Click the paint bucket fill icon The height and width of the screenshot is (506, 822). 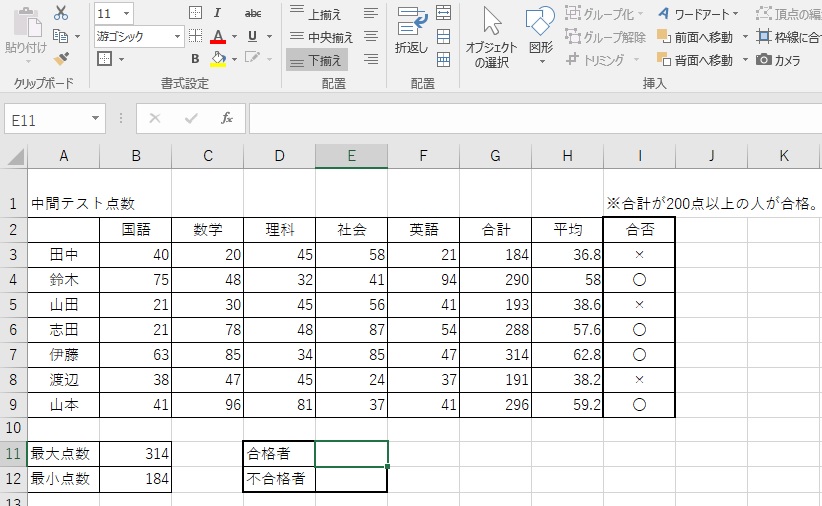point(218,59)
